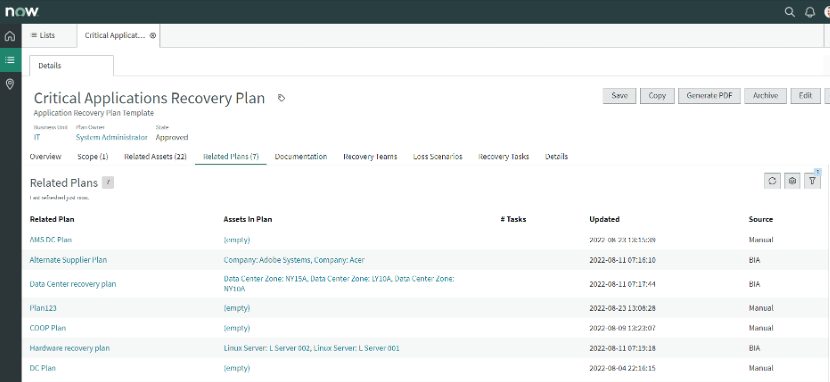Click the Save button
This screenshot has width=830, height=382.
pos(619,96)
